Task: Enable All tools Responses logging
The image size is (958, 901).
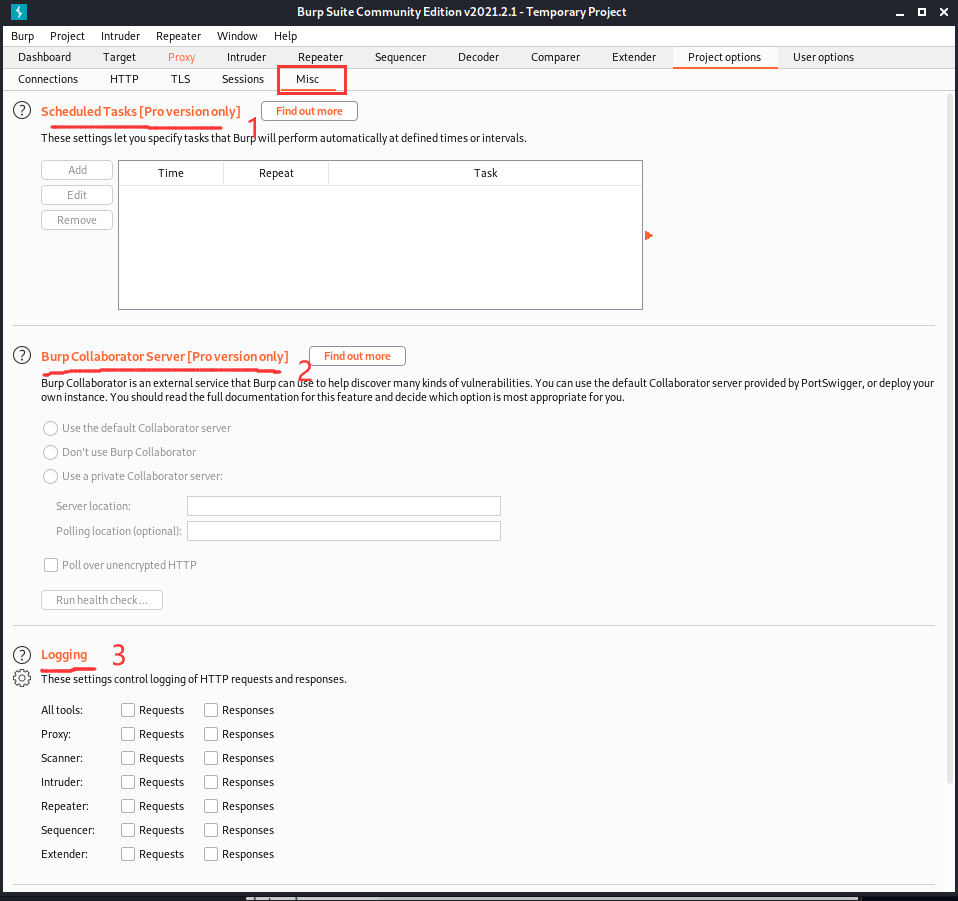Action: (211, 710)
